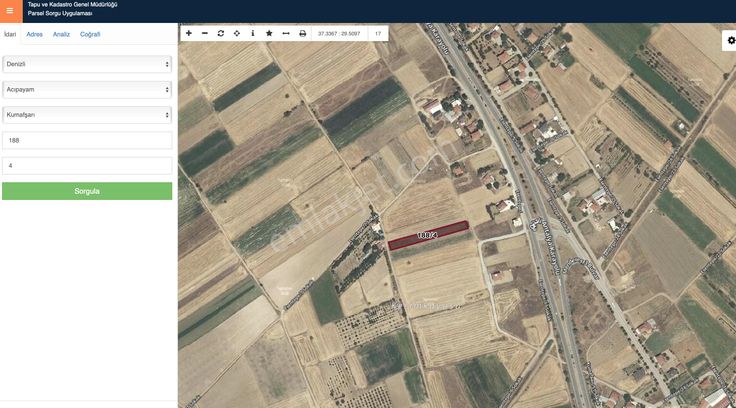Click the locate crosshair icon
736x408 pixels.
(237, 33)
